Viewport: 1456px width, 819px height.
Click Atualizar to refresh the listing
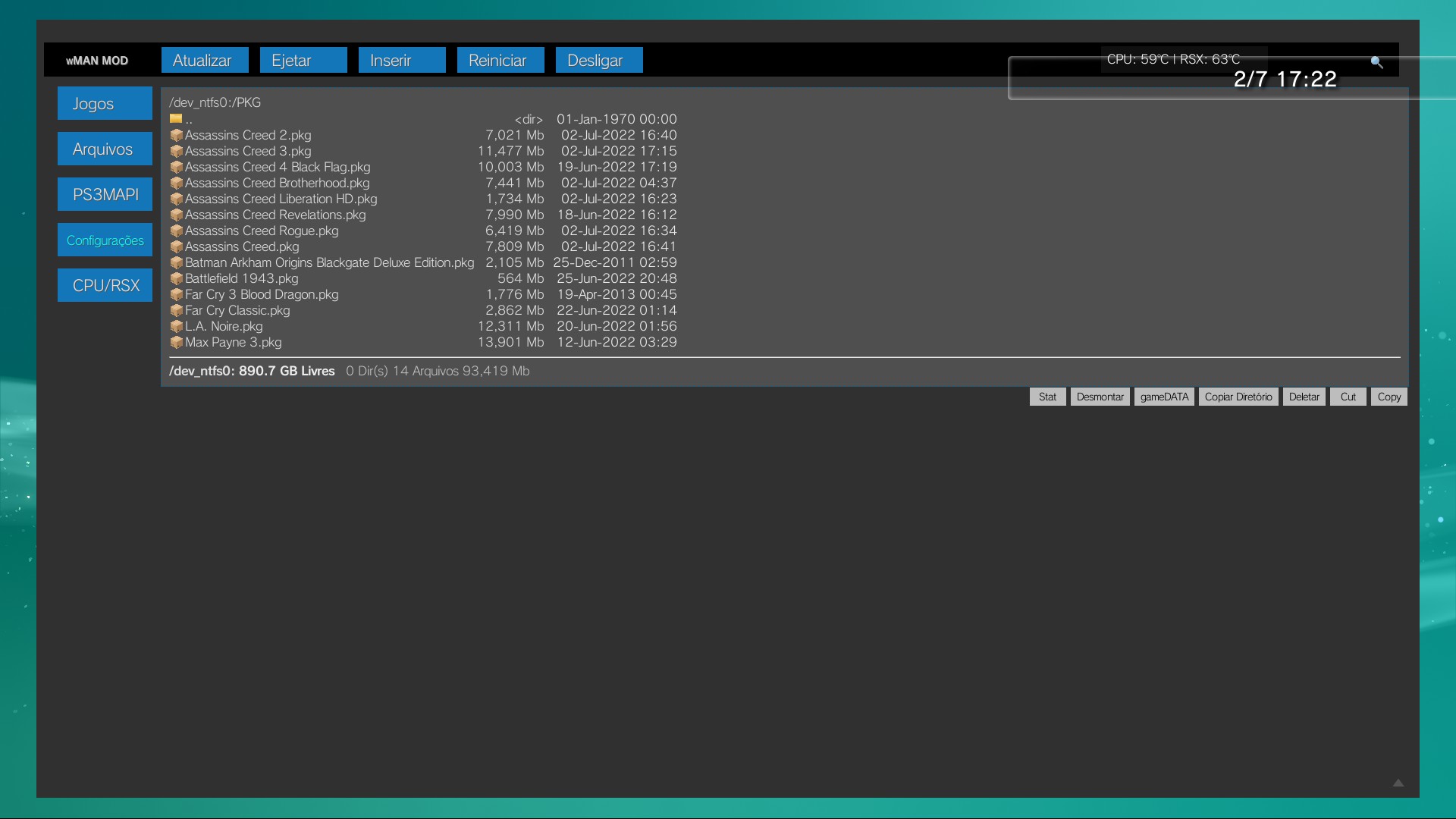(x=204, y=60)
